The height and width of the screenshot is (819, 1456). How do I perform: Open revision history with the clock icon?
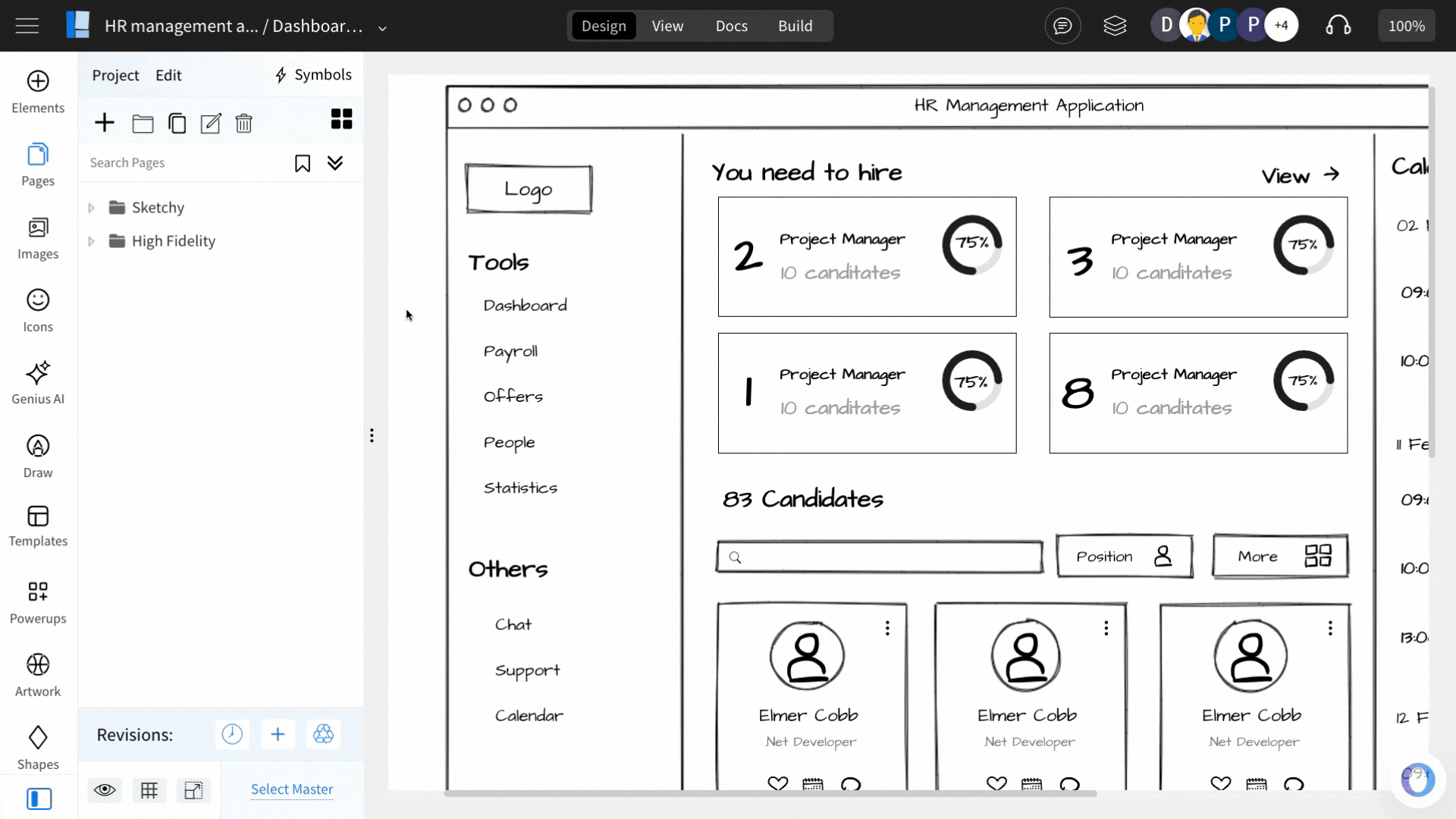232,734
